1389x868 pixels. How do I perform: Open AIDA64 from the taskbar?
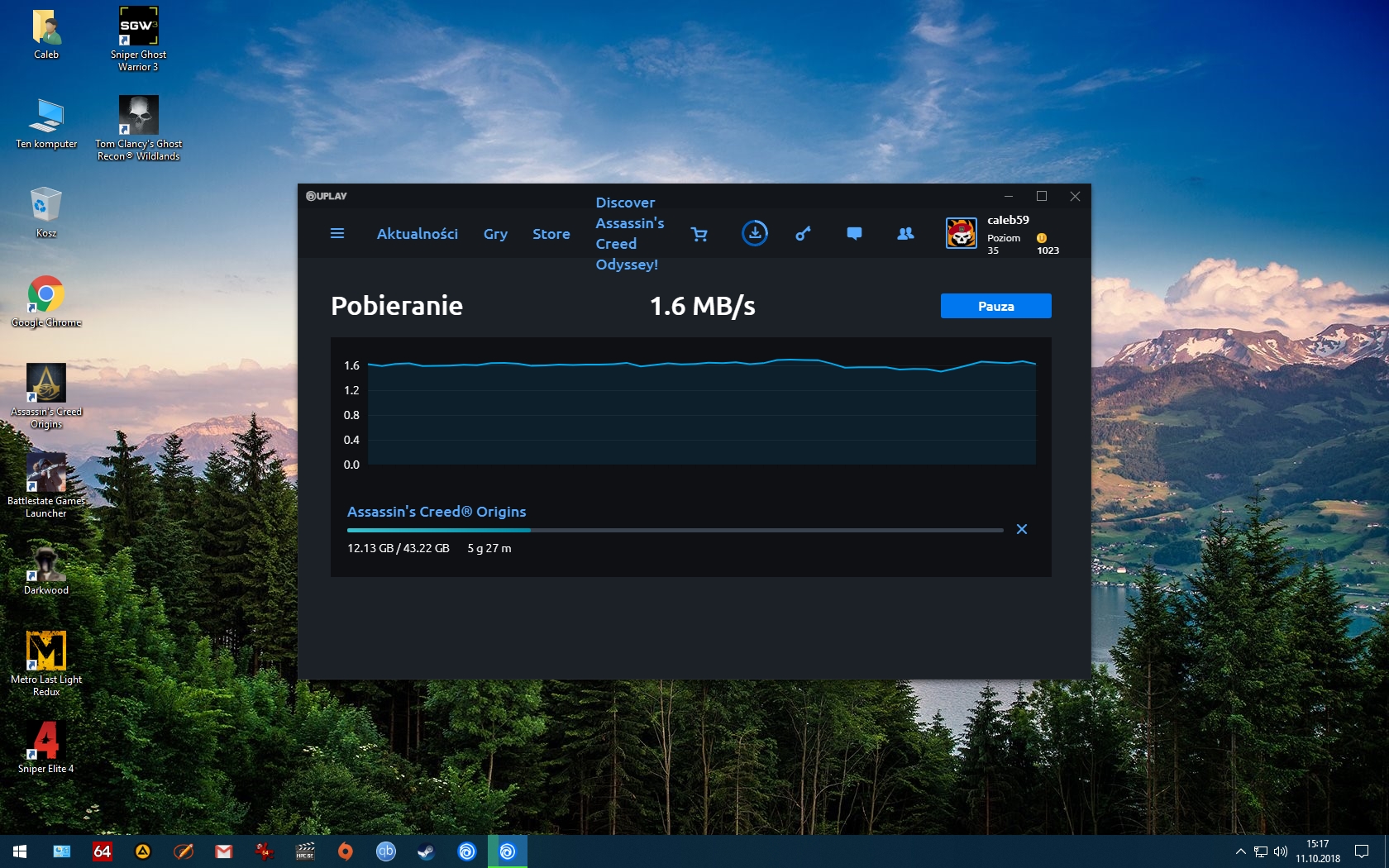pos(102,851)
